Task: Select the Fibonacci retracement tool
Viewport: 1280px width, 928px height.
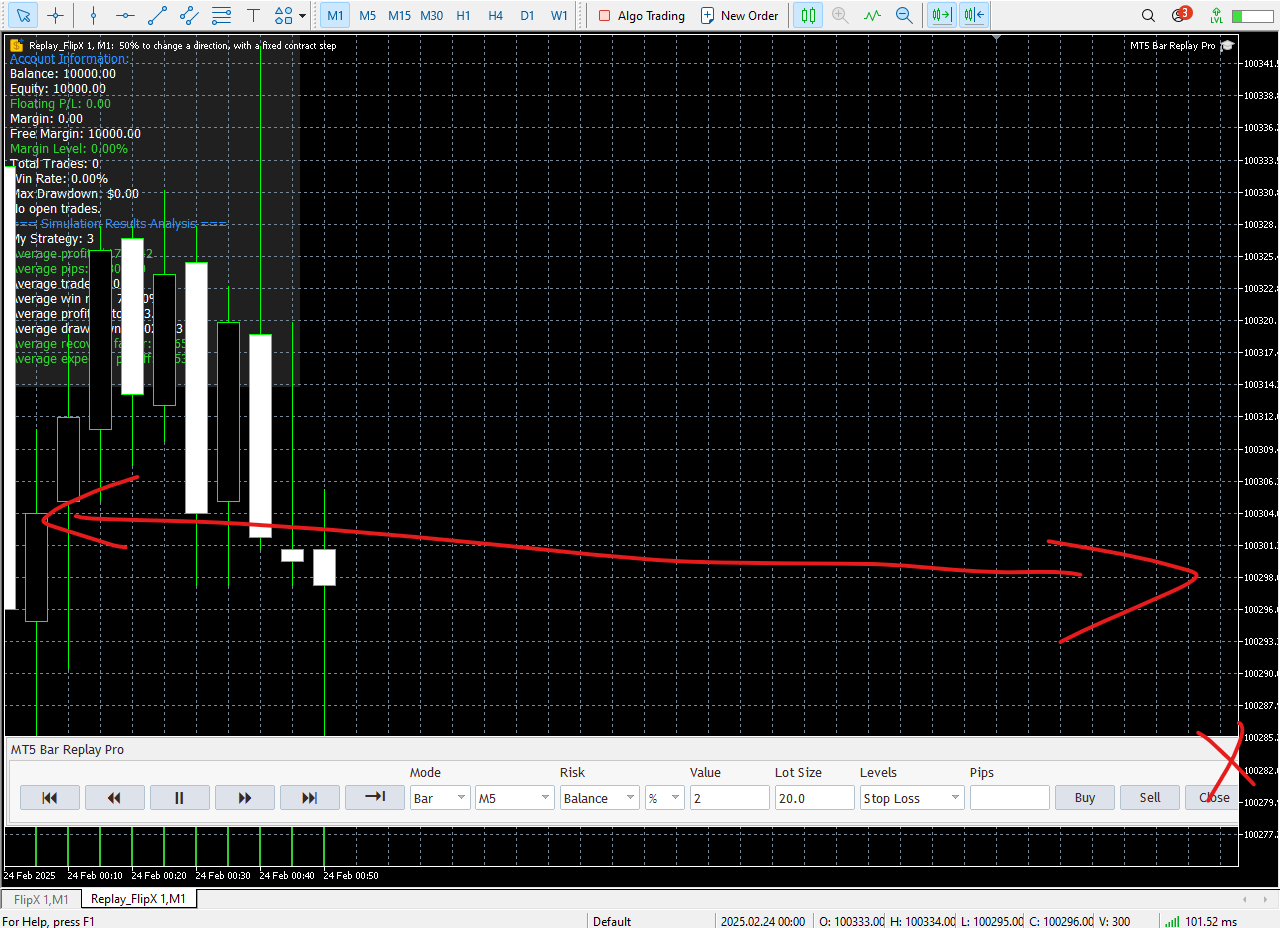Action: [x=221, y=15]
